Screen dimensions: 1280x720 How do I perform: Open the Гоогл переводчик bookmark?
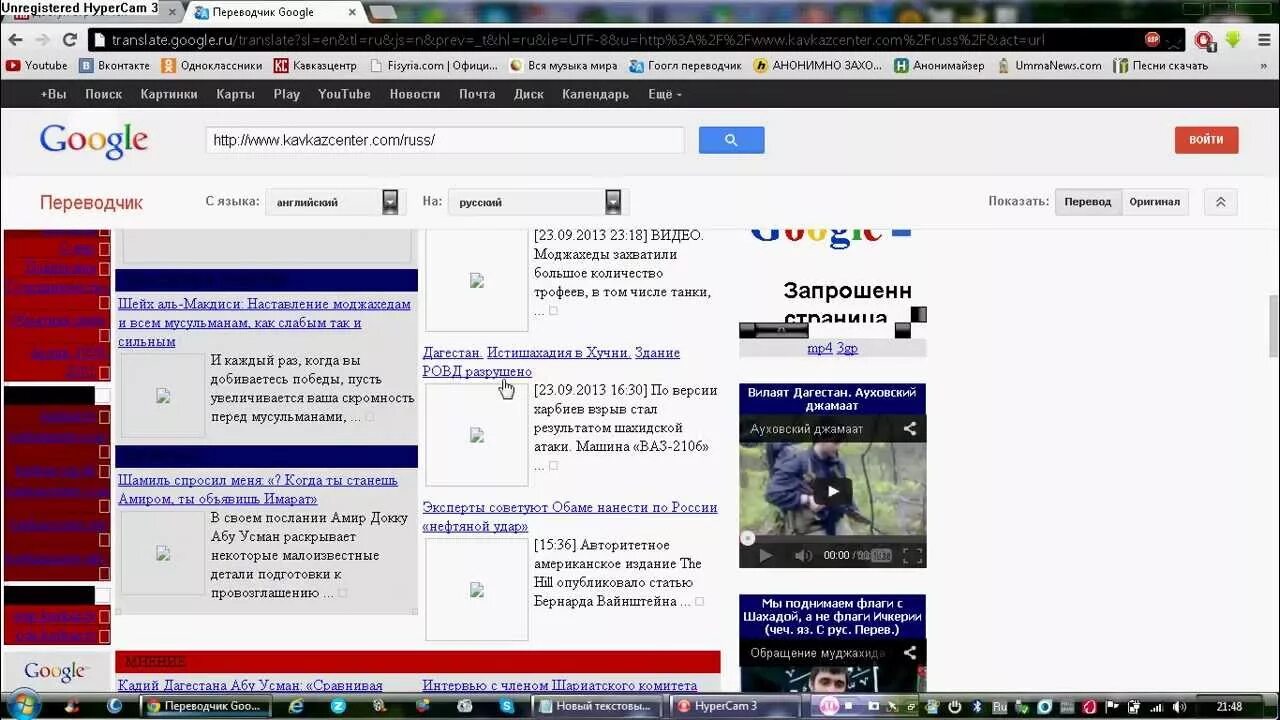tap(686, 66)
